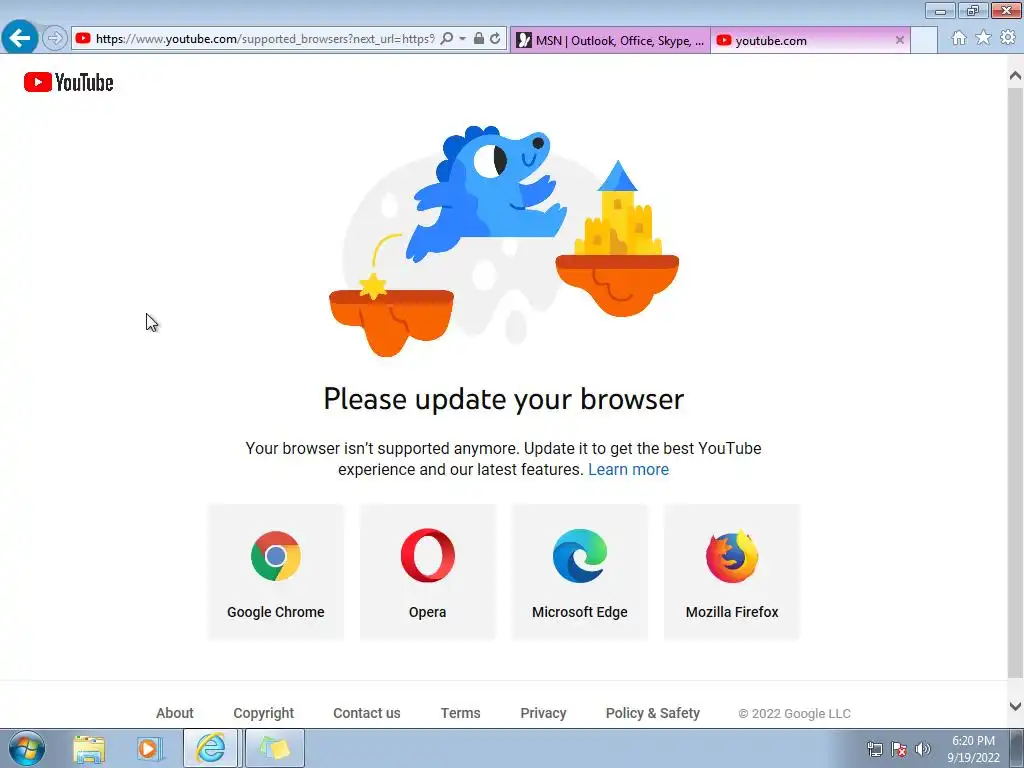This screenshot has height=768, width=1024.
Task: Click the Microsoft Edge icon
Action: pos(580,556)
